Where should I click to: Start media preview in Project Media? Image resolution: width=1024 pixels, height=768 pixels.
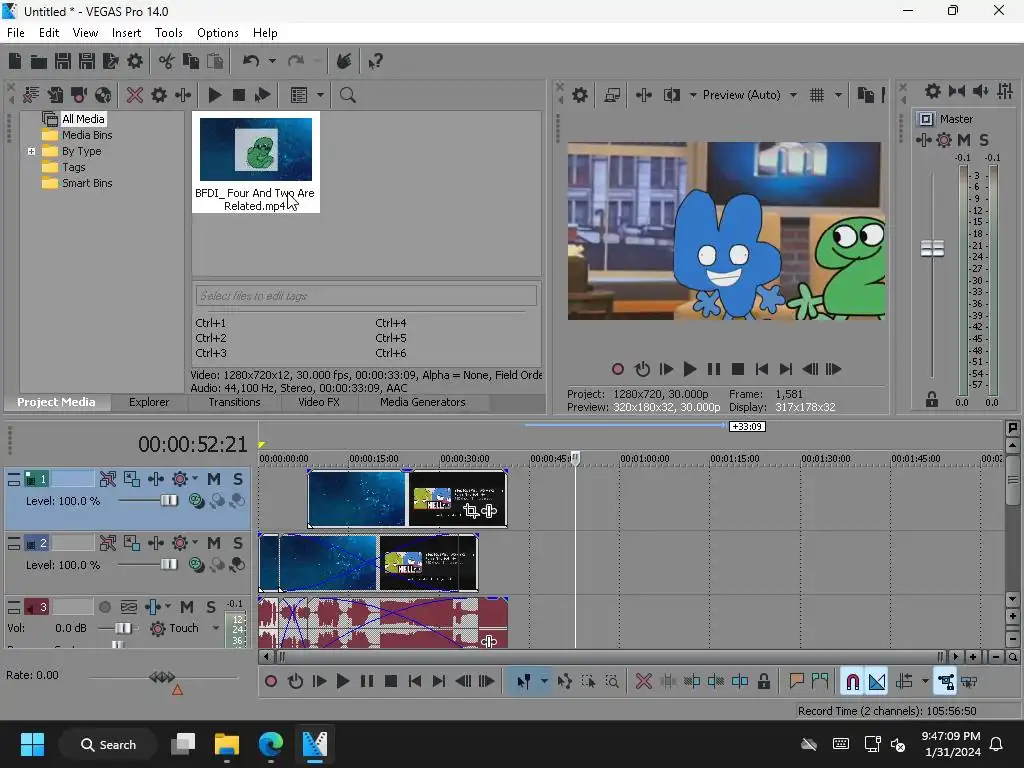tap(214, 95)
